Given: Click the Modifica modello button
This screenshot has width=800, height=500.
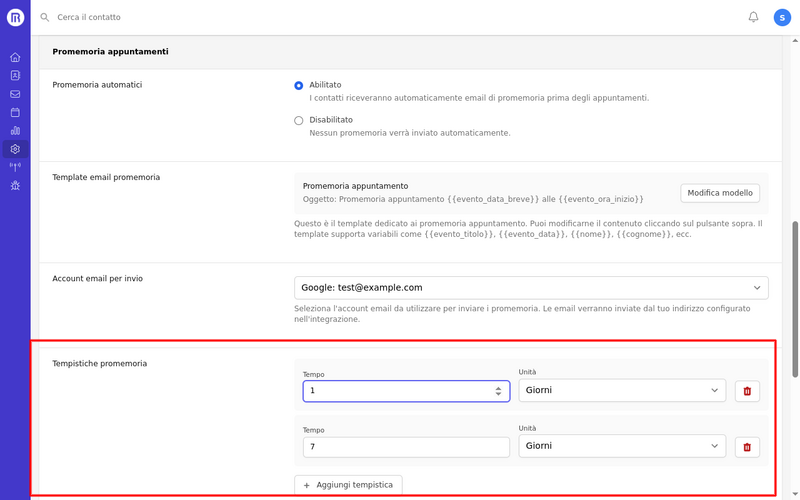Looking at the screenshot, I should [x=719, y=193].
